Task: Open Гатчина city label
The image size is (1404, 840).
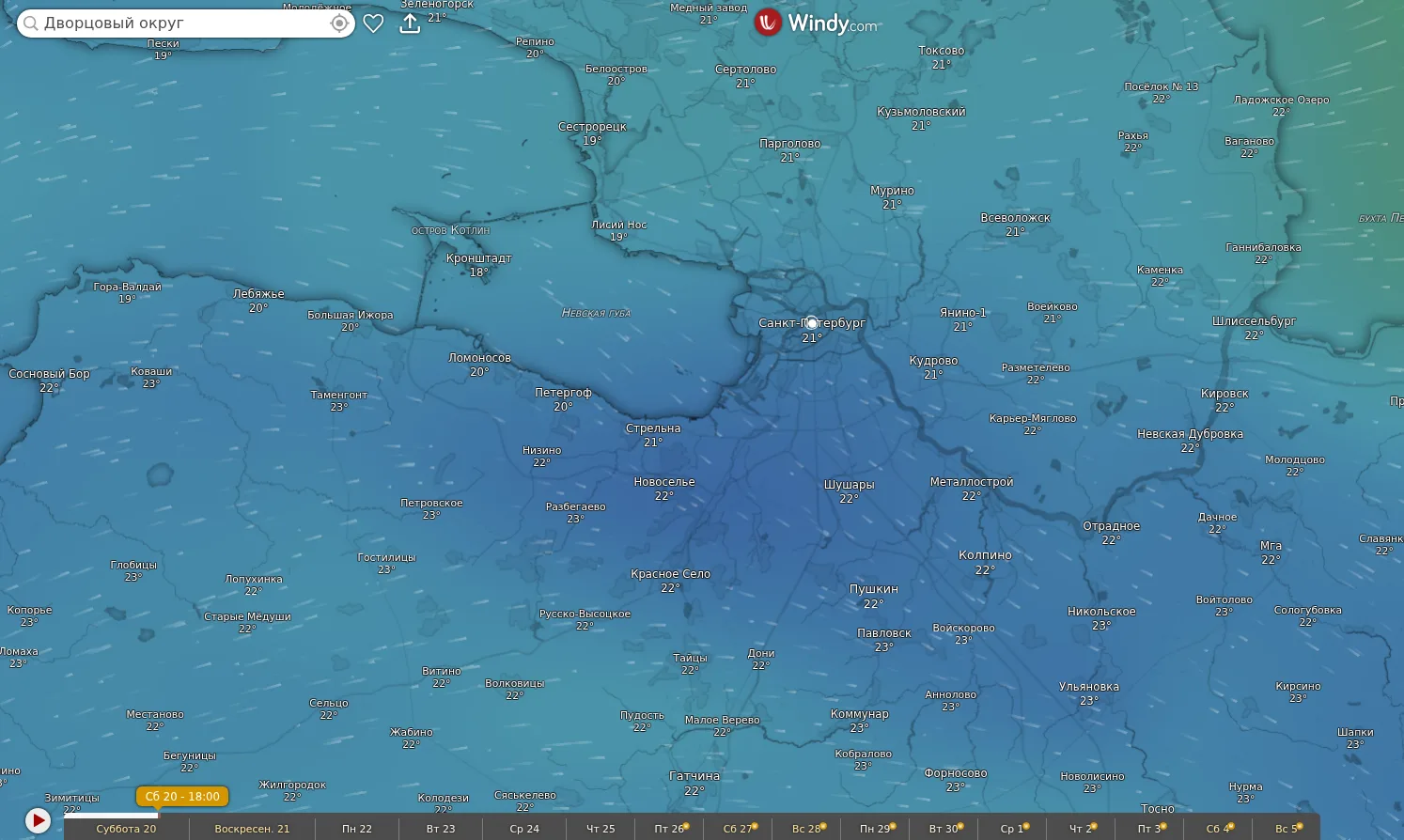Action: [x=694, y=776]
